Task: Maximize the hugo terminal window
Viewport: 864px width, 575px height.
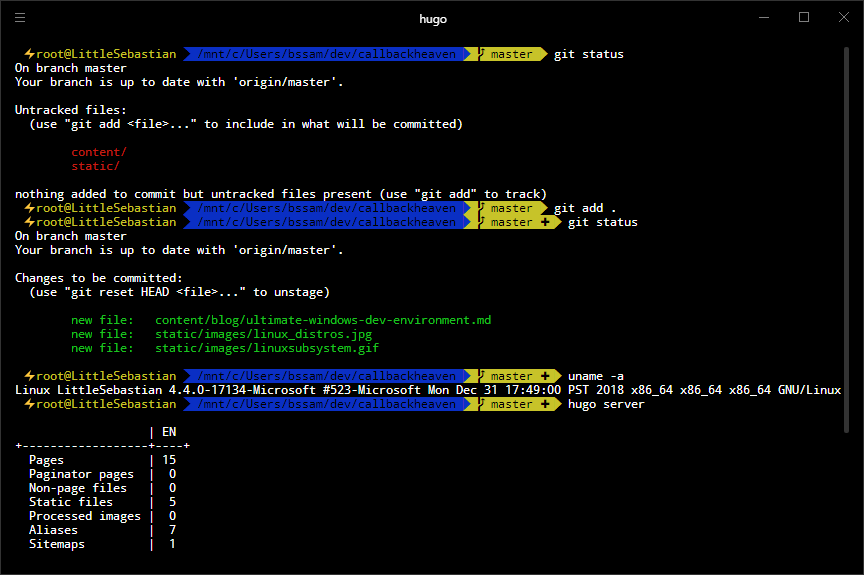Action: coord(804,18)
